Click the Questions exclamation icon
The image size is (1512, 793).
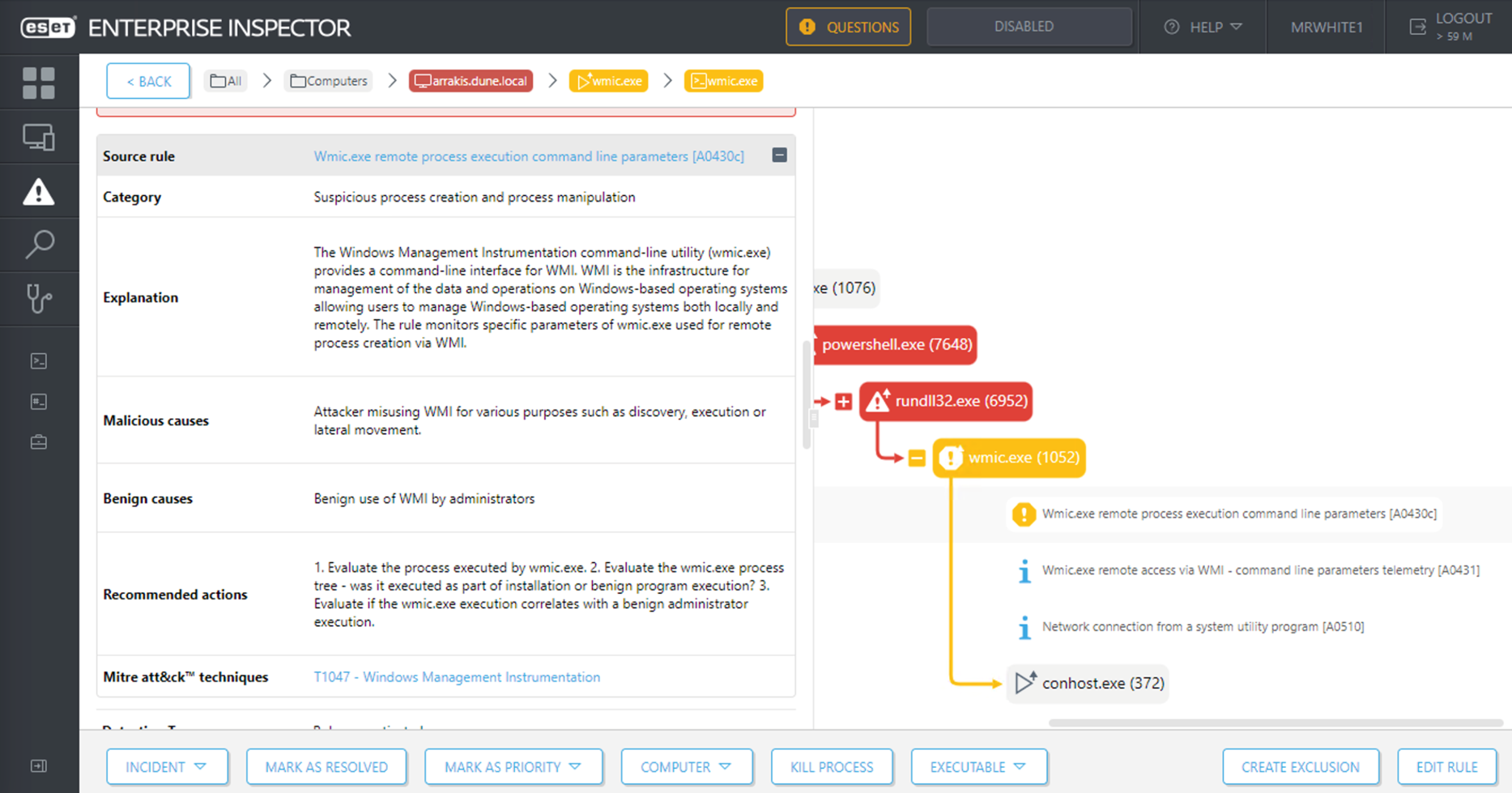coord(807,27)
